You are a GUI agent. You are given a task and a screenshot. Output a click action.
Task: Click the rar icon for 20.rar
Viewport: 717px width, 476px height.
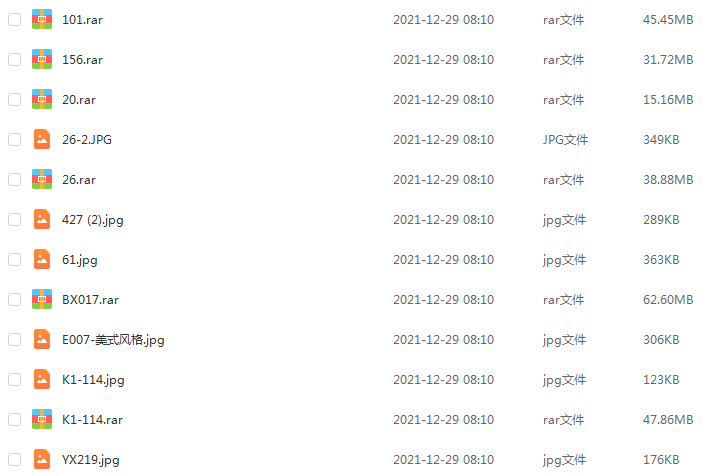tap(42, 99)
